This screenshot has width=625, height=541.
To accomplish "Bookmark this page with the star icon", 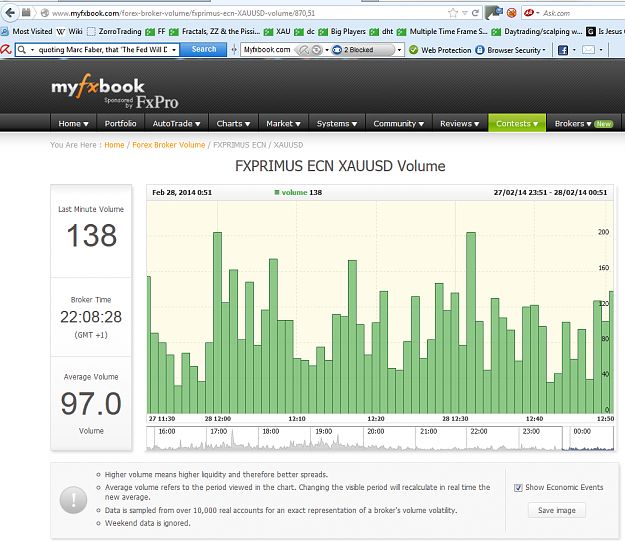I will pyautogui.click(x=453, y=13).
